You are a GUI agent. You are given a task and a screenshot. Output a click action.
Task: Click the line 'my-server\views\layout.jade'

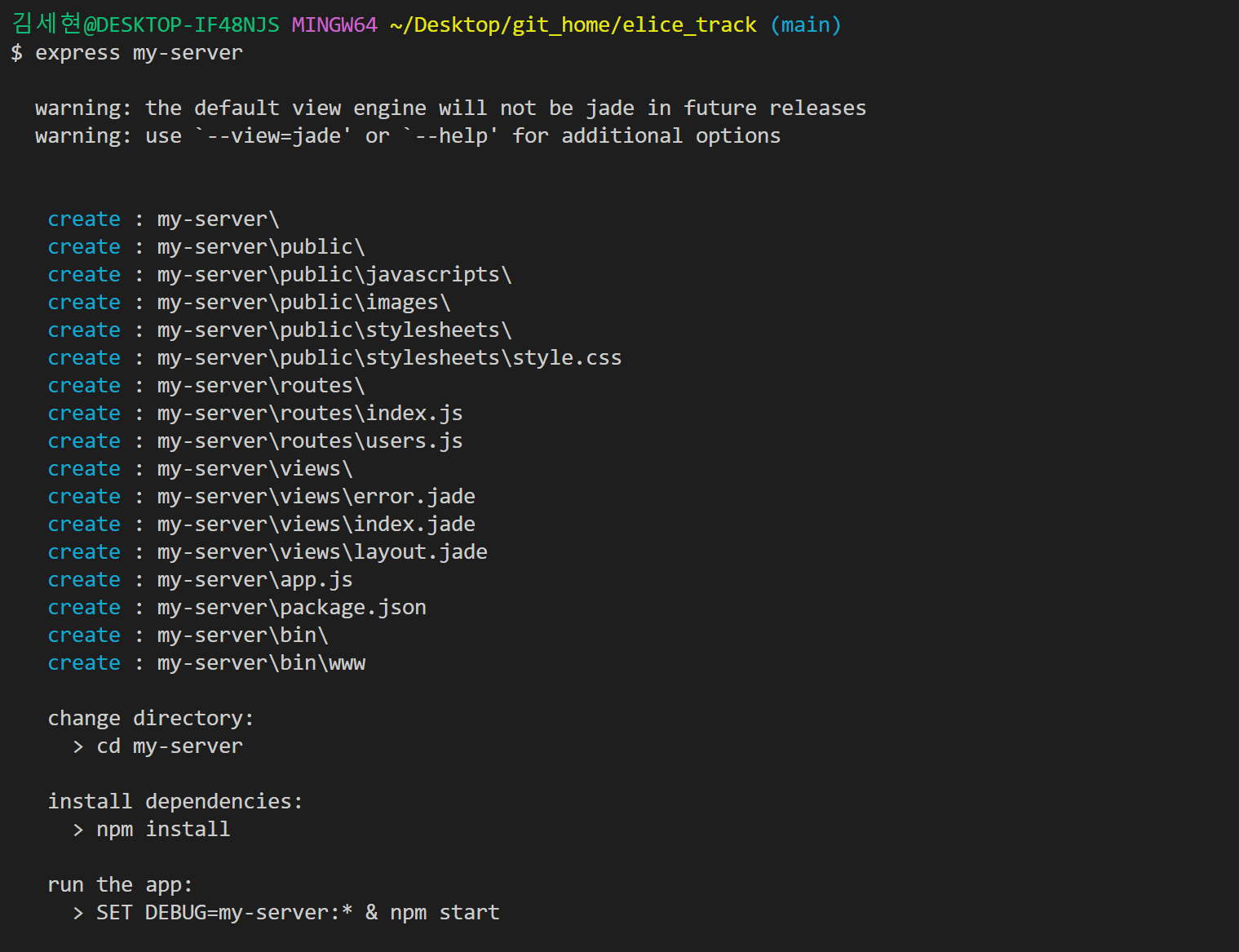tap(322, 552)
